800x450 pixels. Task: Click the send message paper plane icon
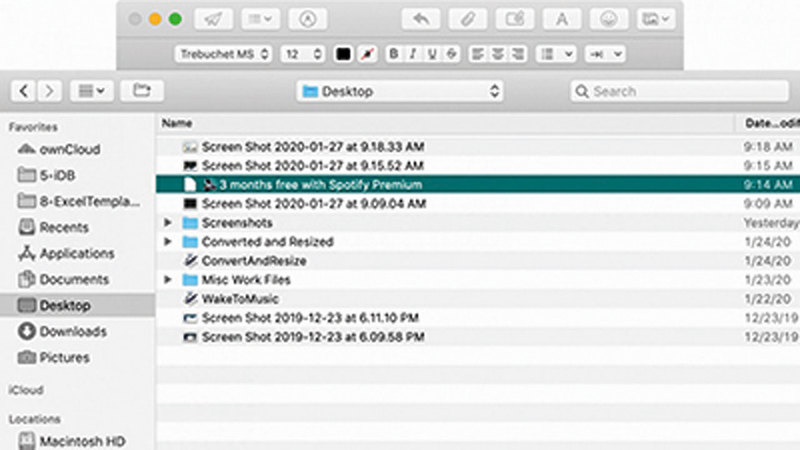213,19
